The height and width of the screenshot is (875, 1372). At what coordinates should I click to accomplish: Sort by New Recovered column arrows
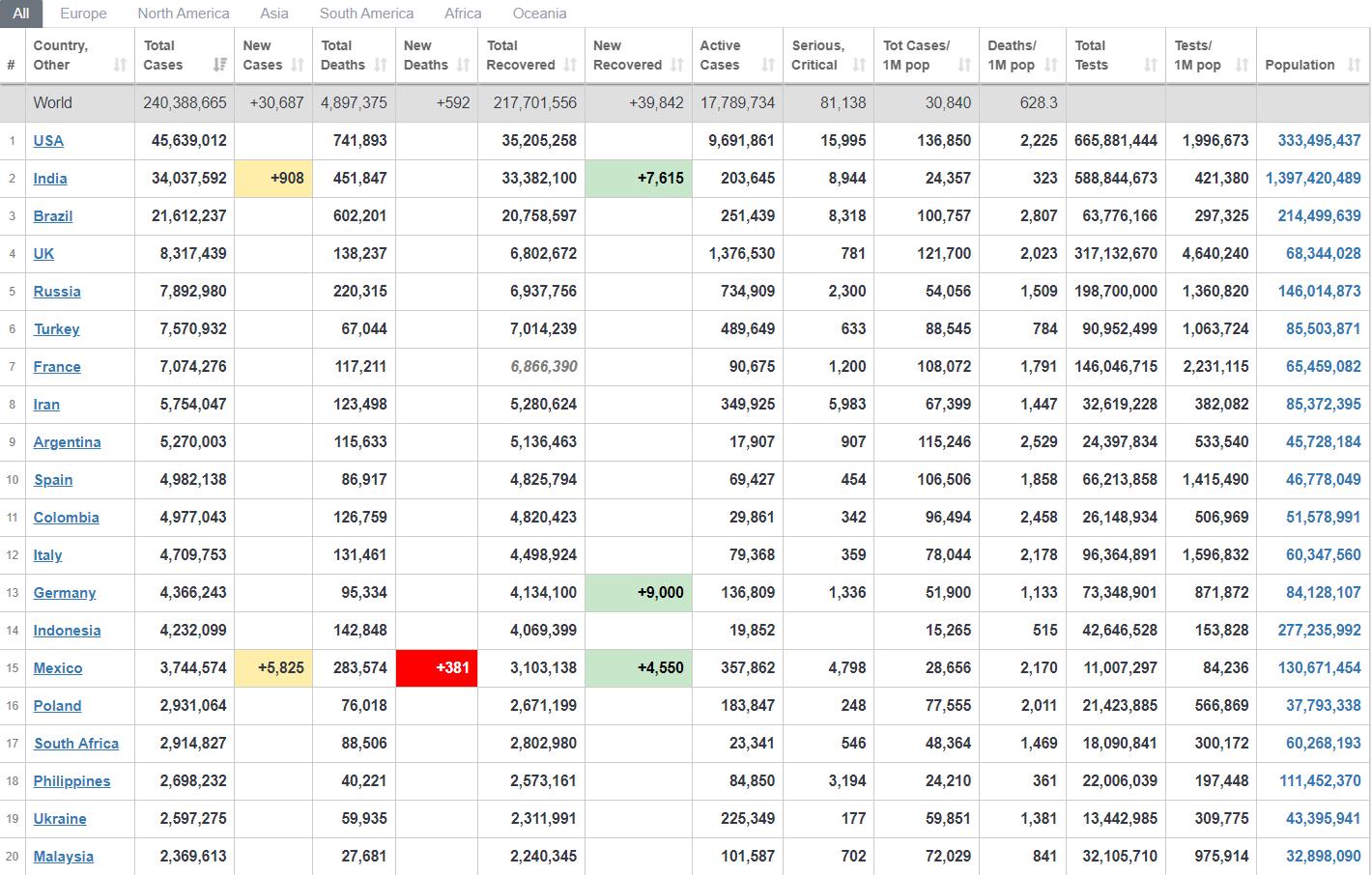point(676,65)
